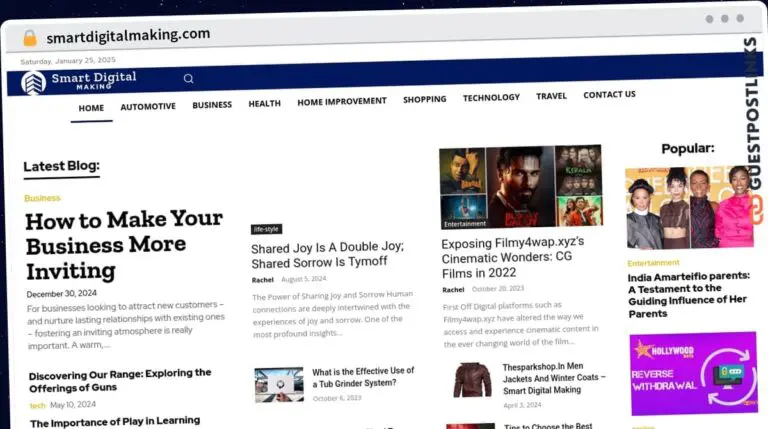Open the Contact Us page
Screen dimensions: 768x429
point(609,95)
